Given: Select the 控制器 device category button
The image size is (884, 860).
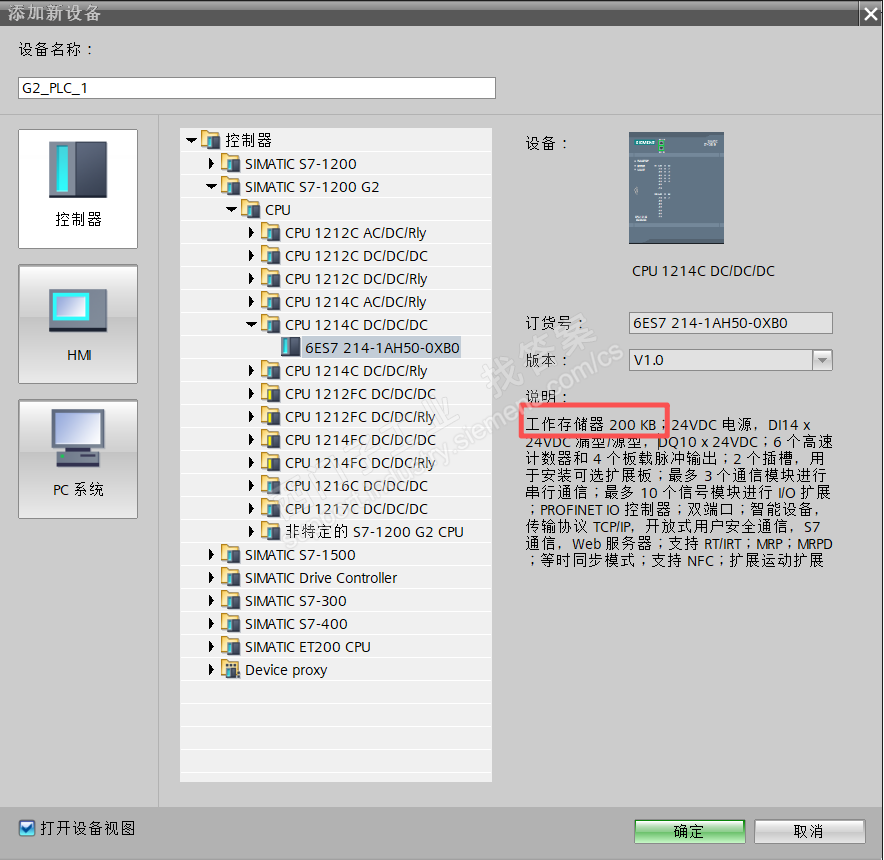Looking at the screenshot, I should point(78,189).
